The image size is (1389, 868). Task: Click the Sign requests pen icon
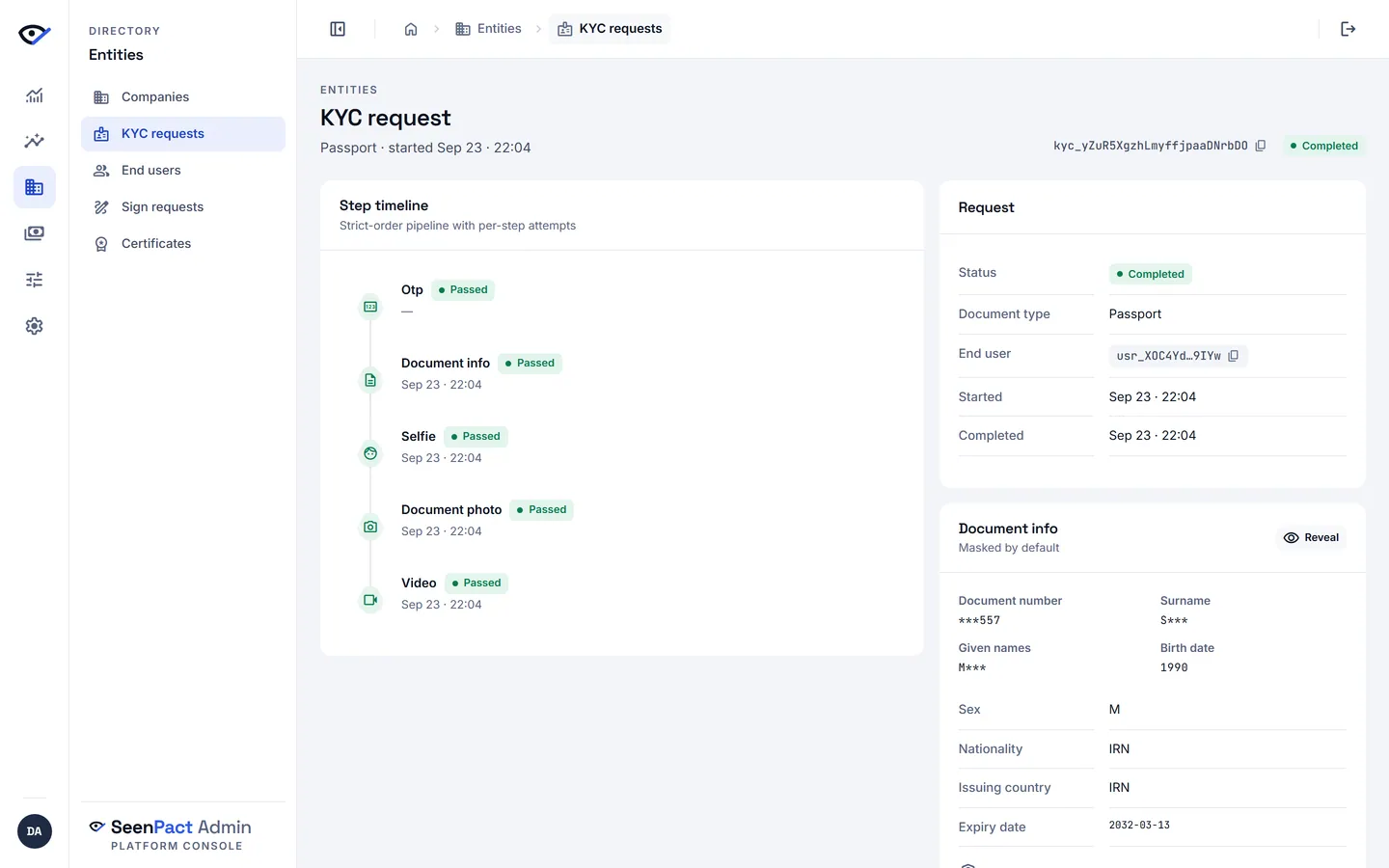[101, 207]
